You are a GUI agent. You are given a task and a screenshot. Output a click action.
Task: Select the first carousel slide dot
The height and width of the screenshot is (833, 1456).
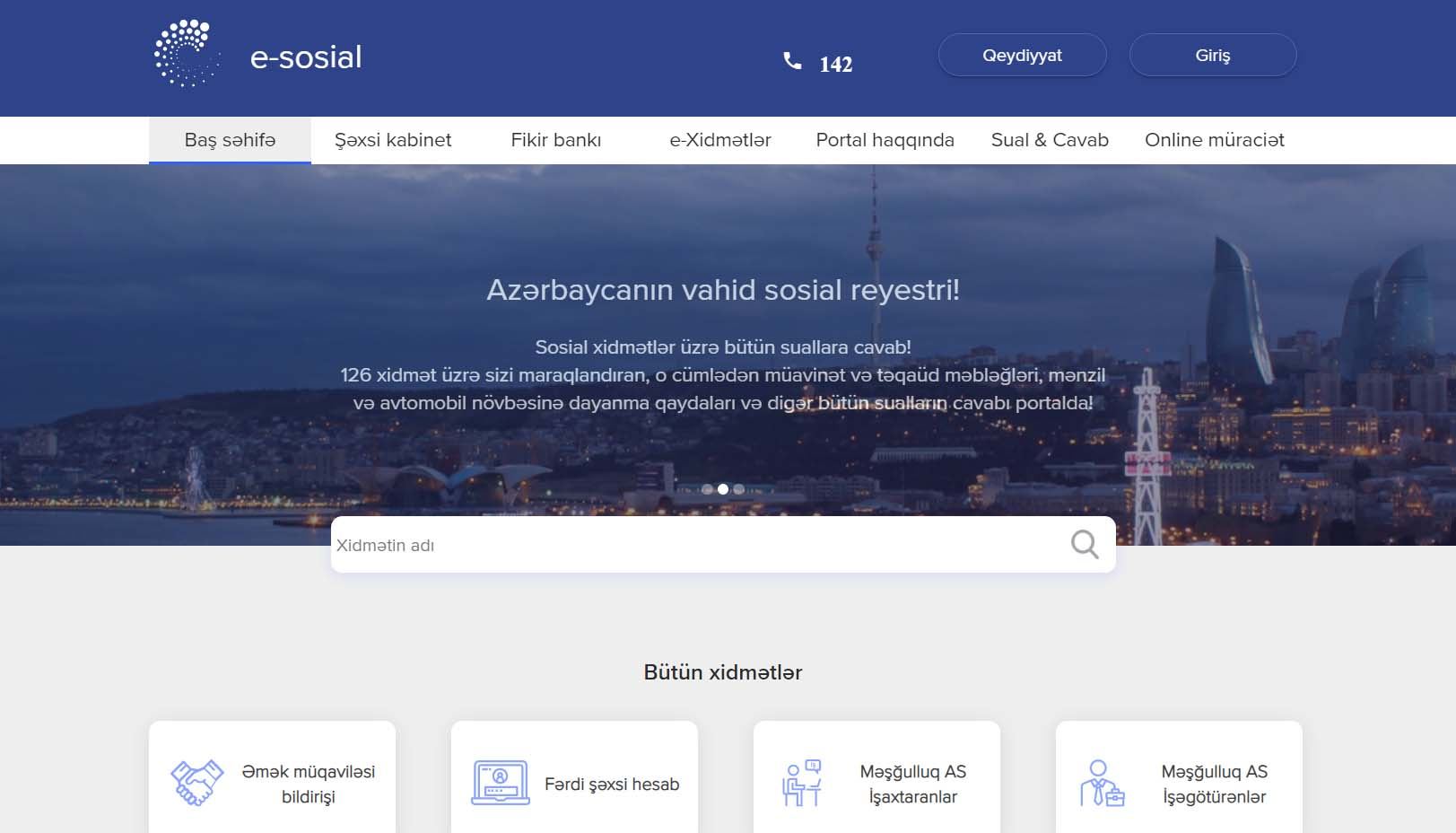[707, 489]
